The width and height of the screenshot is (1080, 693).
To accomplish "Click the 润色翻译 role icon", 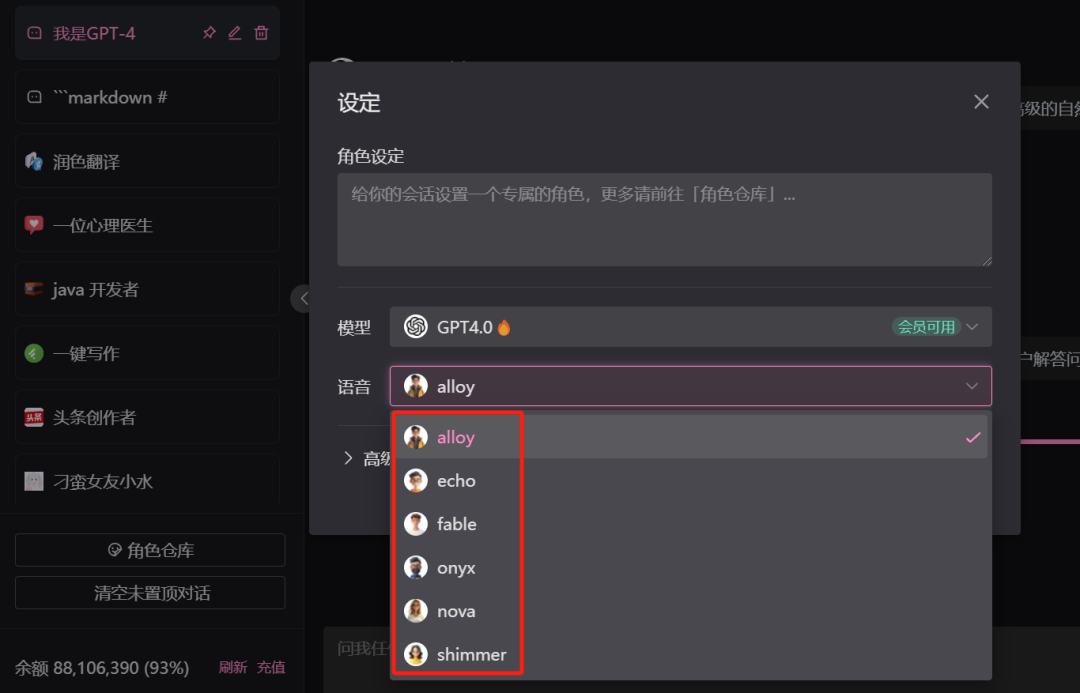I will pyautogui.click(x=34, y=161).
